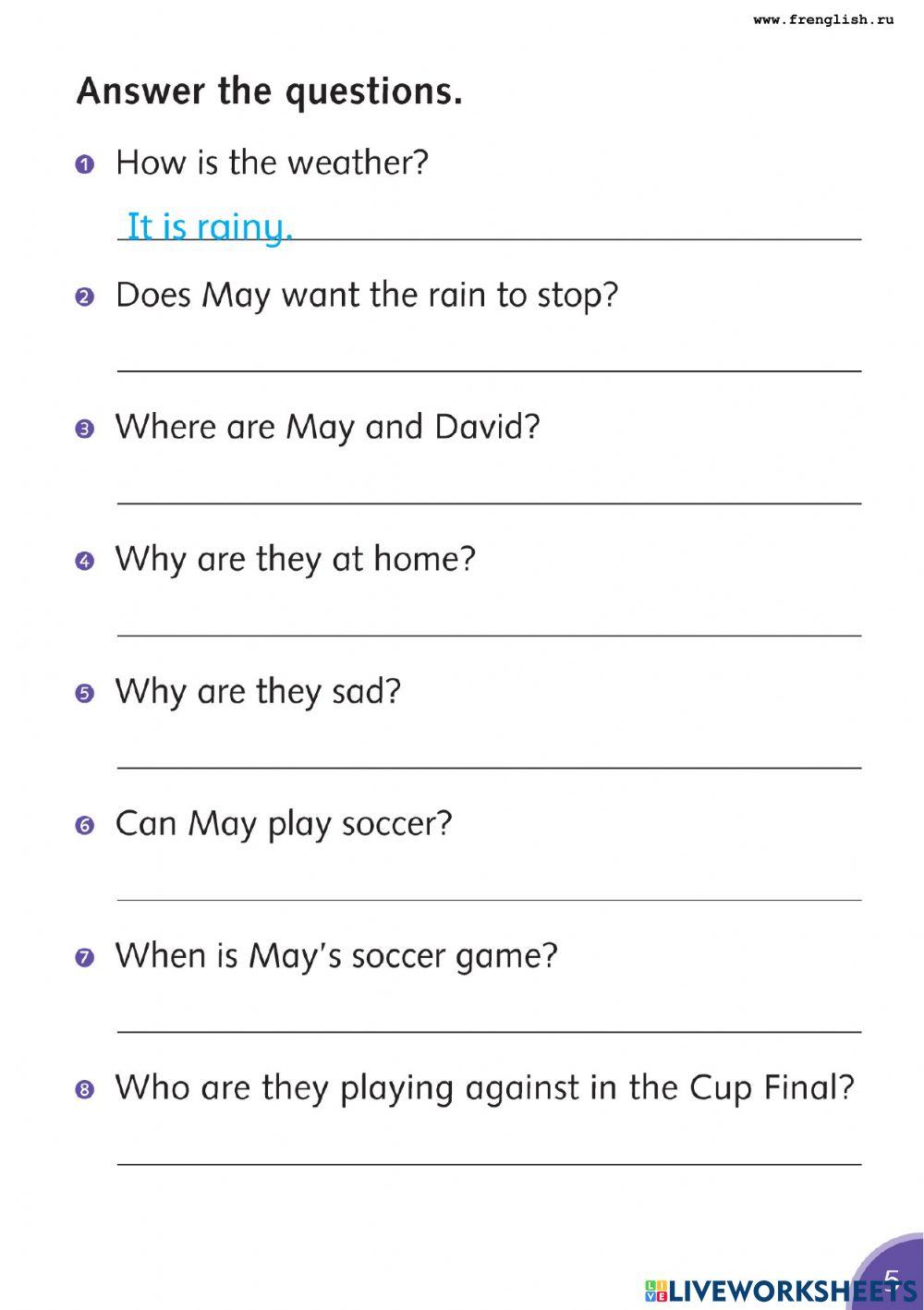Click the number 5 question bullet

click(x=85, y=694)
